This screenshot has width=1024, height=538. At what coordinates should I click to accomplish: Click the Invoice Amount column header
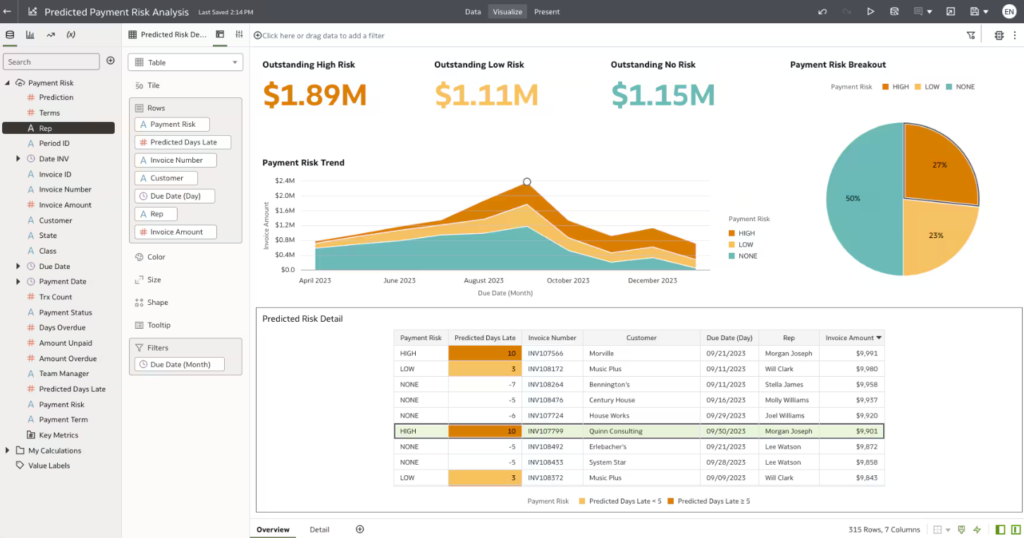coord(850,338)
